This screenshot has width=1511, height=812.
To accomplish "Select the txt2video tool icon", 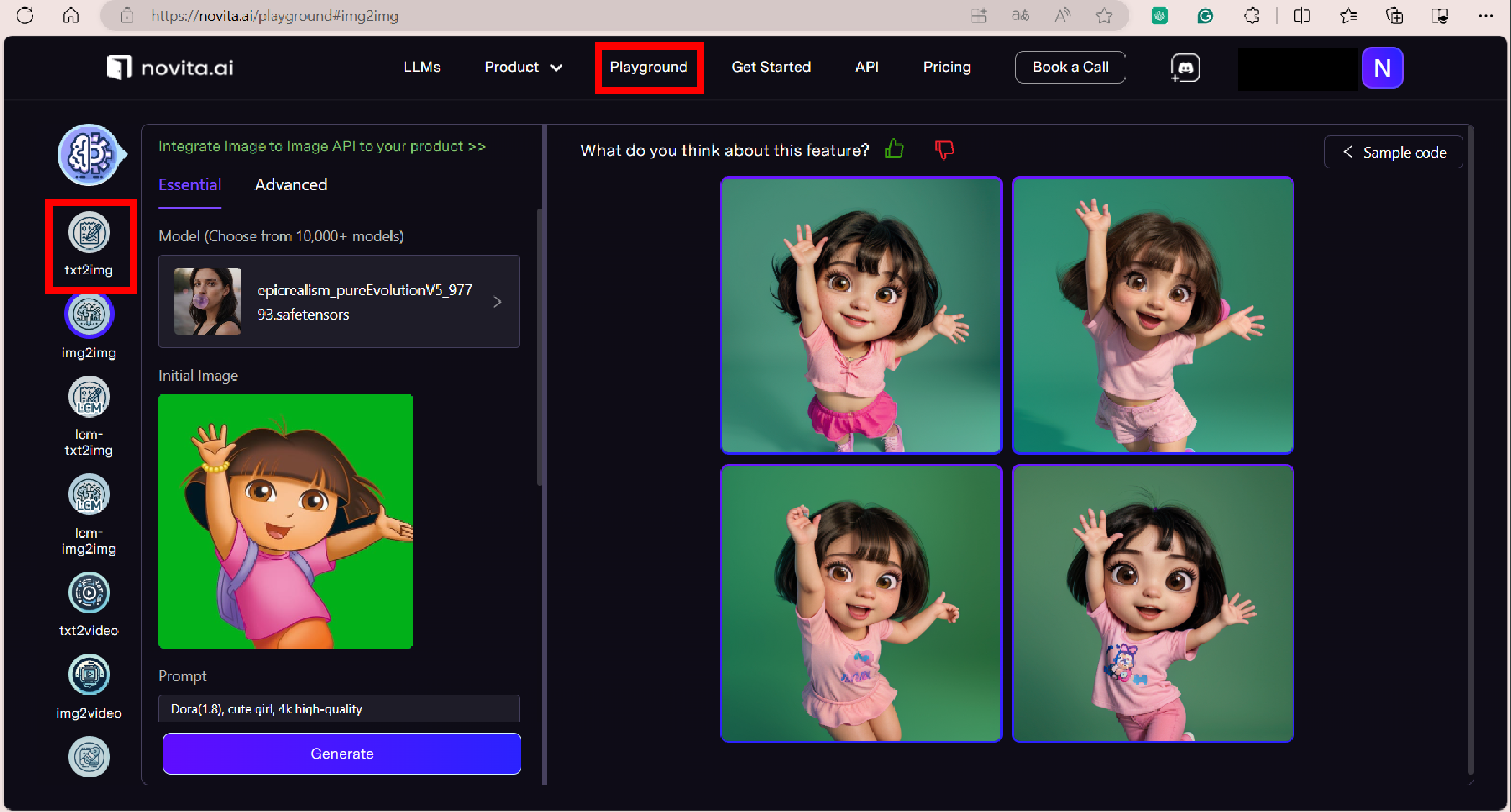I will pyautogui.click(x=89, y=593).
